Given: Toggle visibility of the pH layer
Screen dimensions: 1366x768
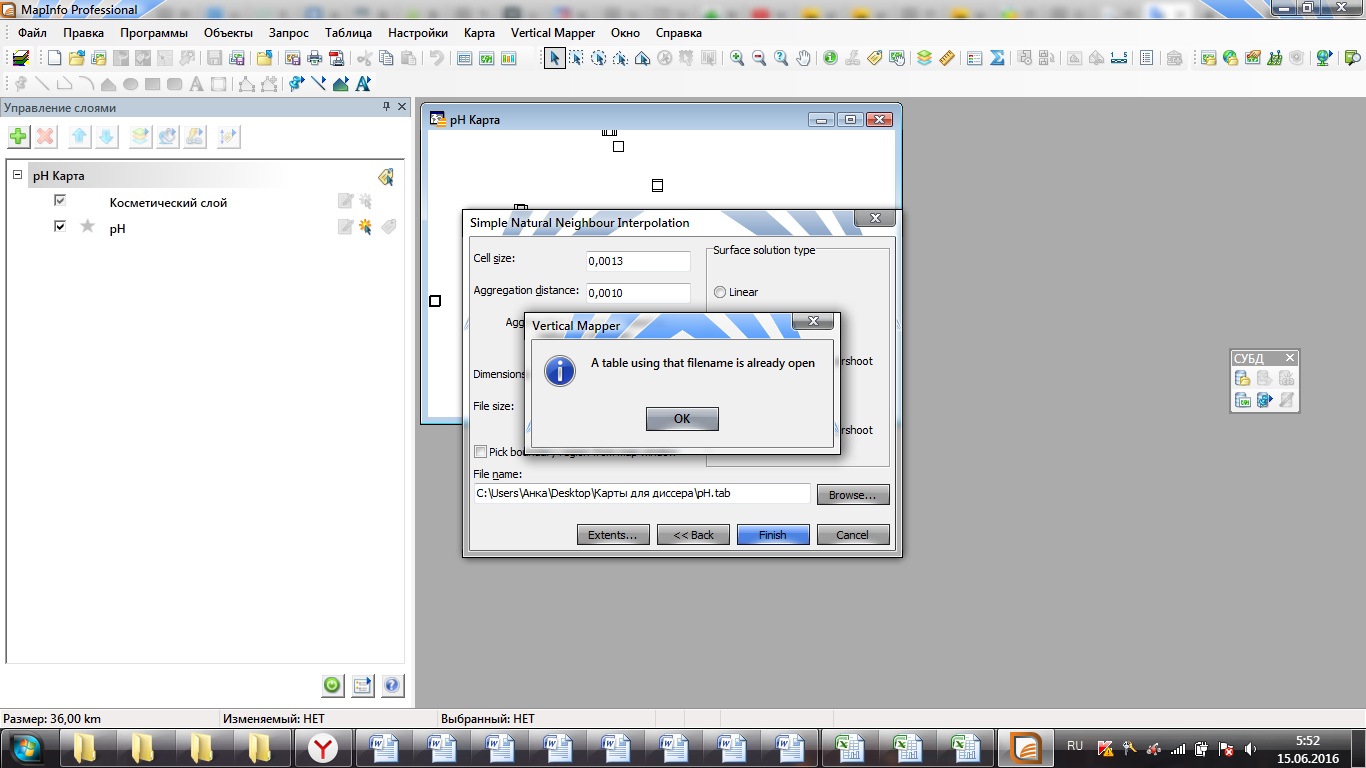Looking at the screenshot, I should (60, 227).
